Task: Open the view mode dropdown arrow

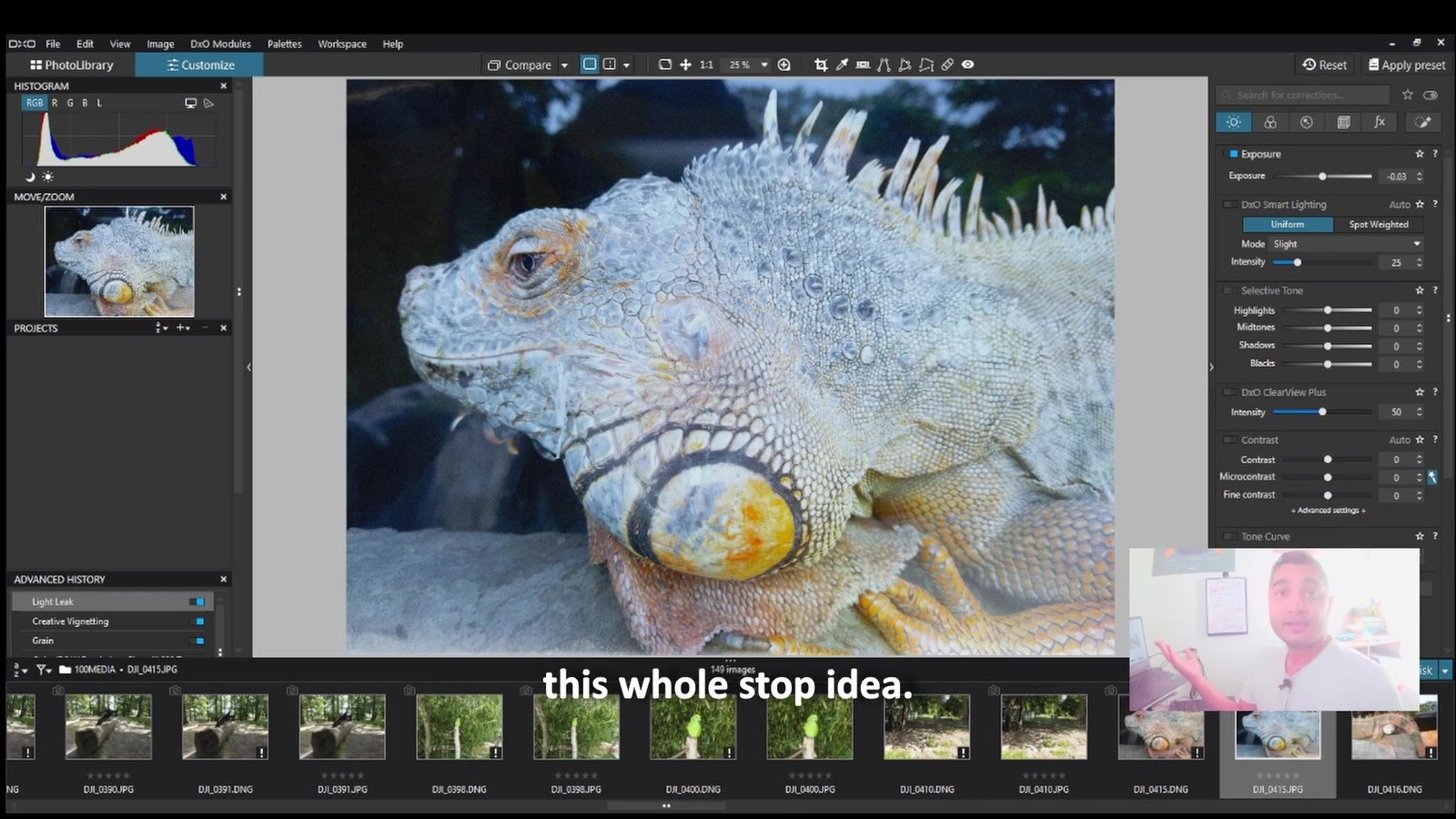Action: click(x=626, y=66)
